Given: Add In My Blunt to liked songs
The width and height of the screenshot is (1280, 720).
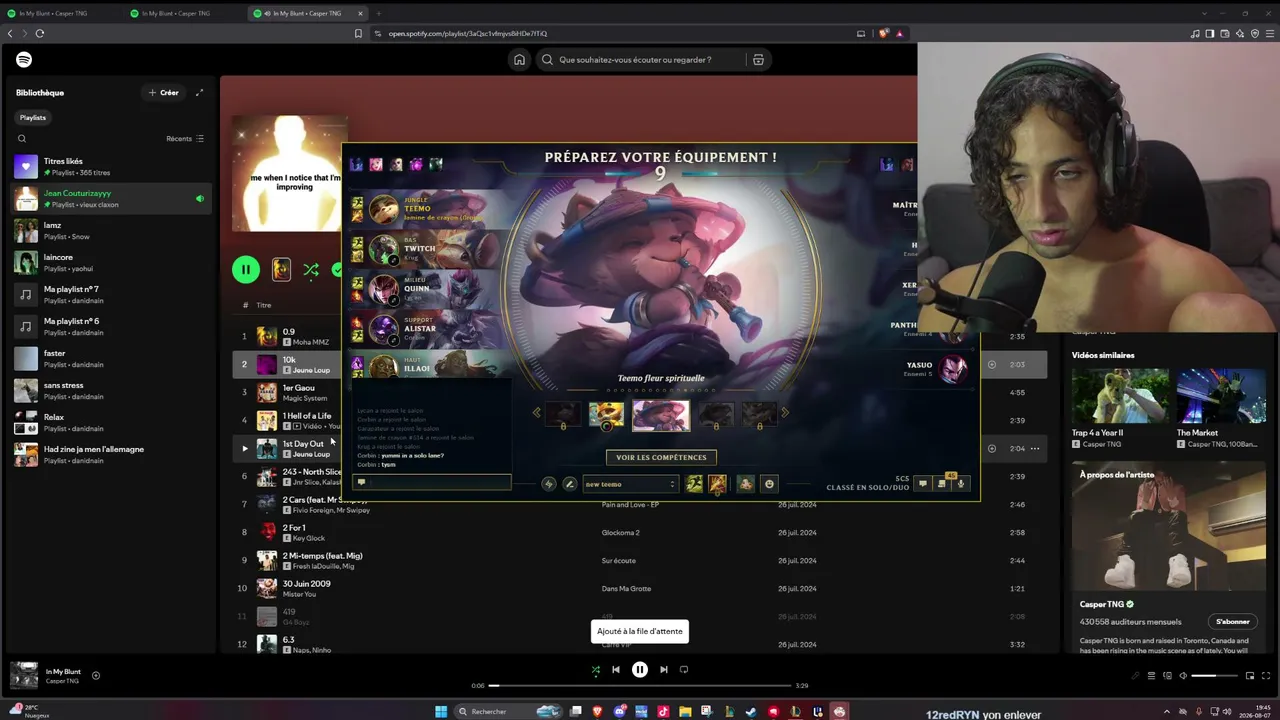Looking at the screenshot, I should (x=96, y=676).
